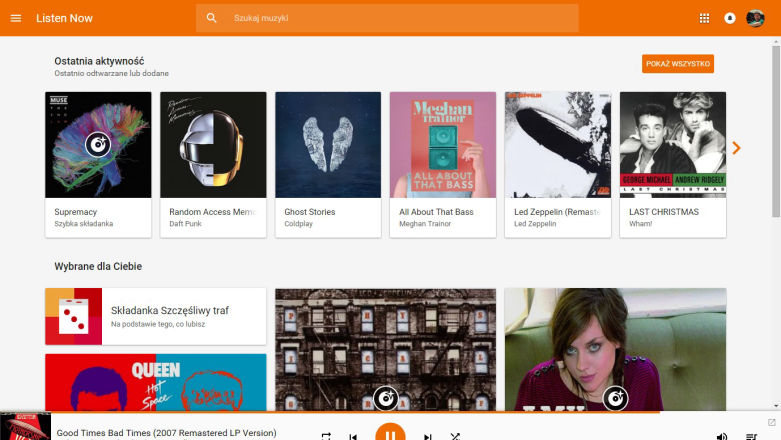Open the Queen Hot Space banner
This screenshot has width=781, height=440.
click(x=156, y=382)
